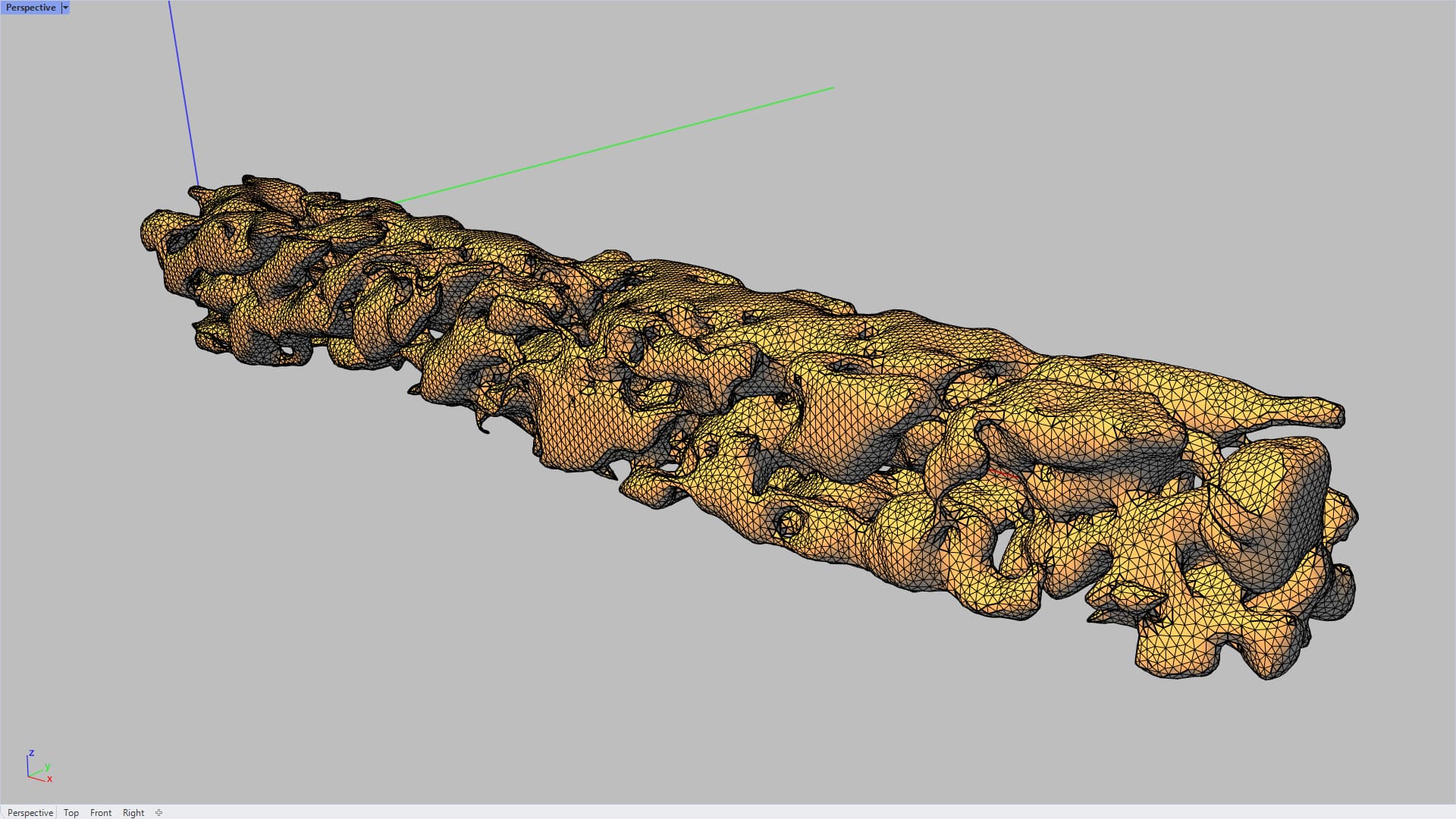This screenshot has width=1456, height=819.
Task: Click the plus icon to add viewport tab
Action: coord(158,812)
